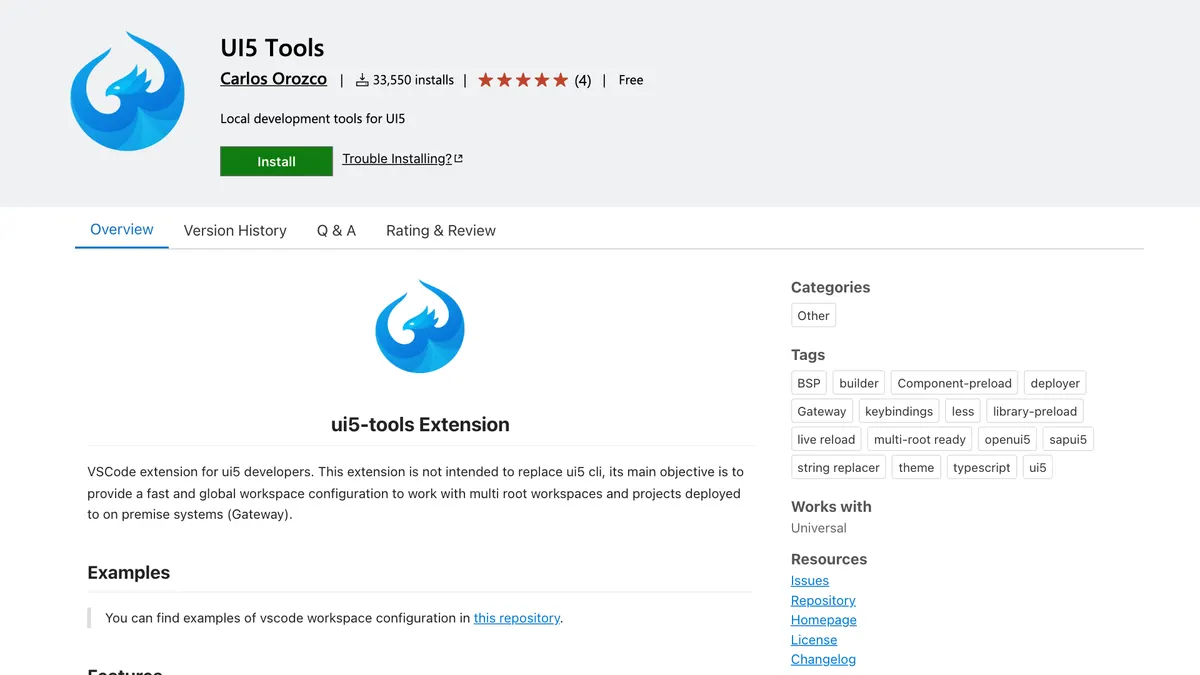Select the openui5 tag

1007,439
